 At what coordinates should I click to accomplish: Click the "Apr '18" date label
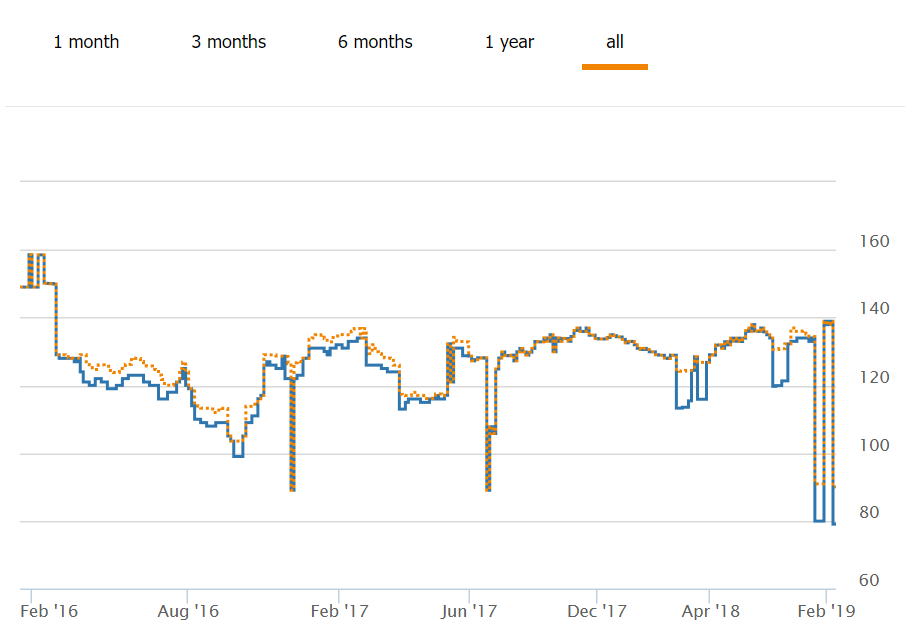point(709,609)
